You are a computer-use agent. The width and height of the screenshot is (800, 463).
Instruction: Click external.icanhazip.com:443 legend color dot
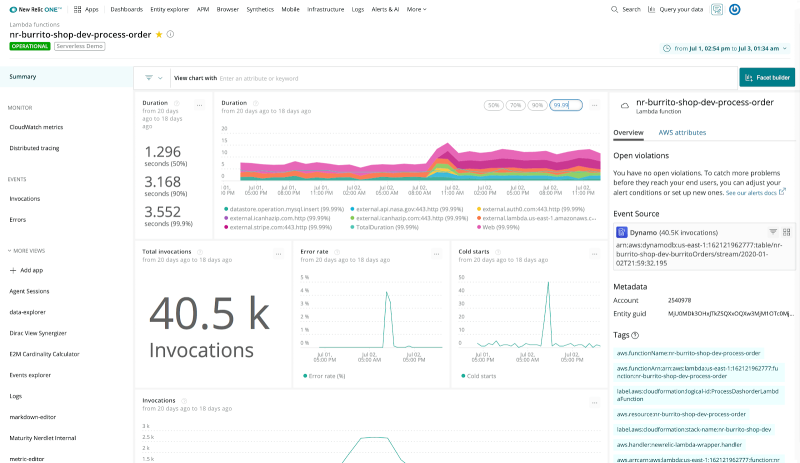coord(353,218)
